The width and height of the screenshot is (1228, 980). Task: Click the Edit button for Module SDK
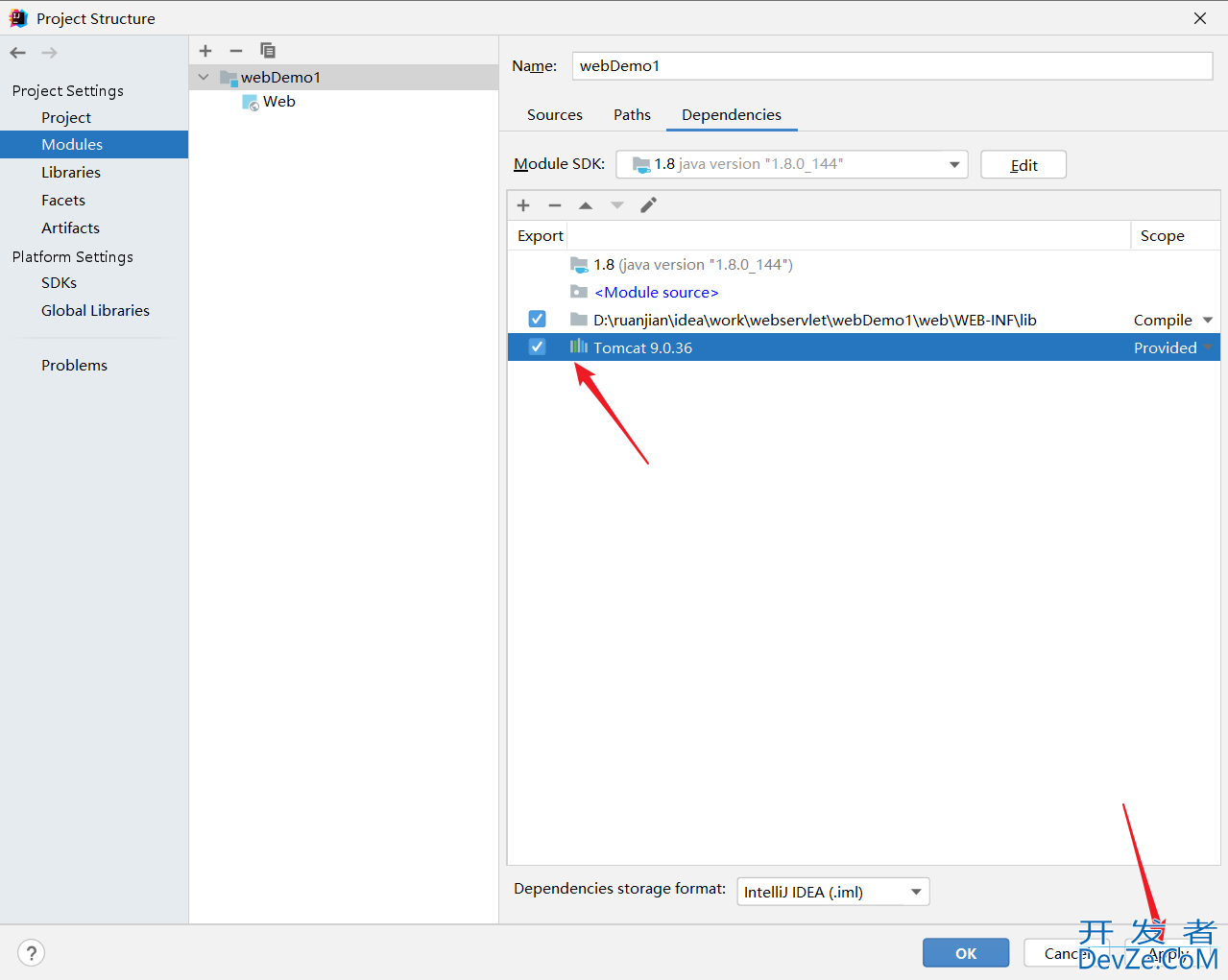point(1023,165)
